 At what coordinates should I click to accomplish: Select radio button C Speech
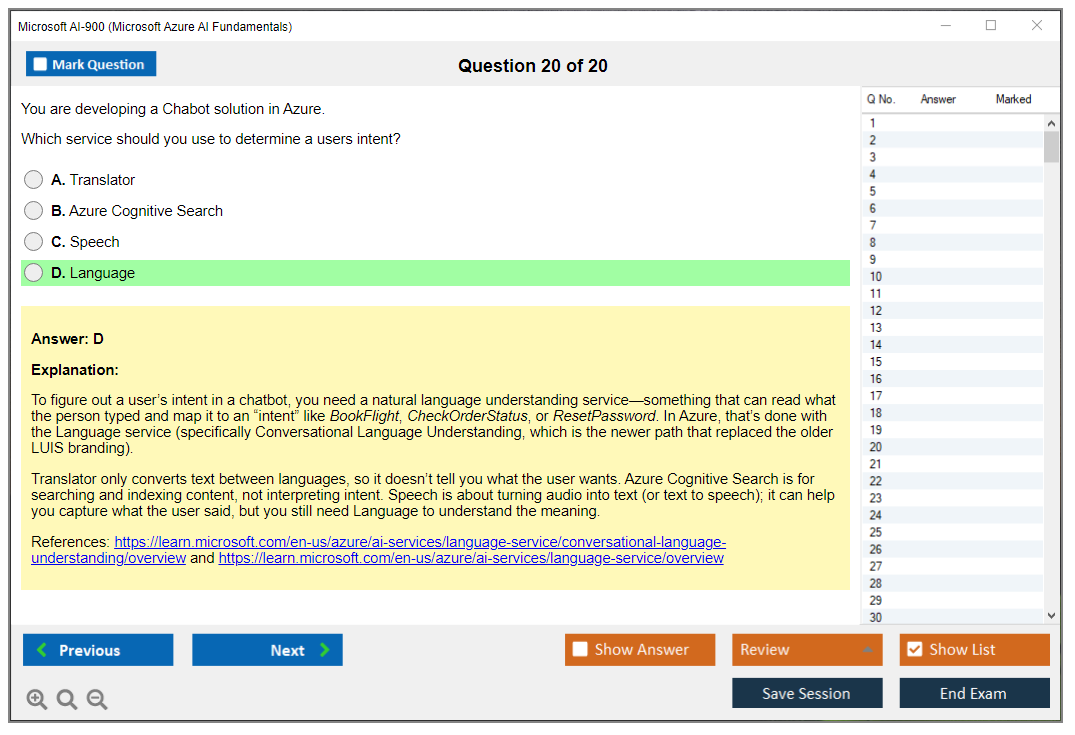point(33,242)
